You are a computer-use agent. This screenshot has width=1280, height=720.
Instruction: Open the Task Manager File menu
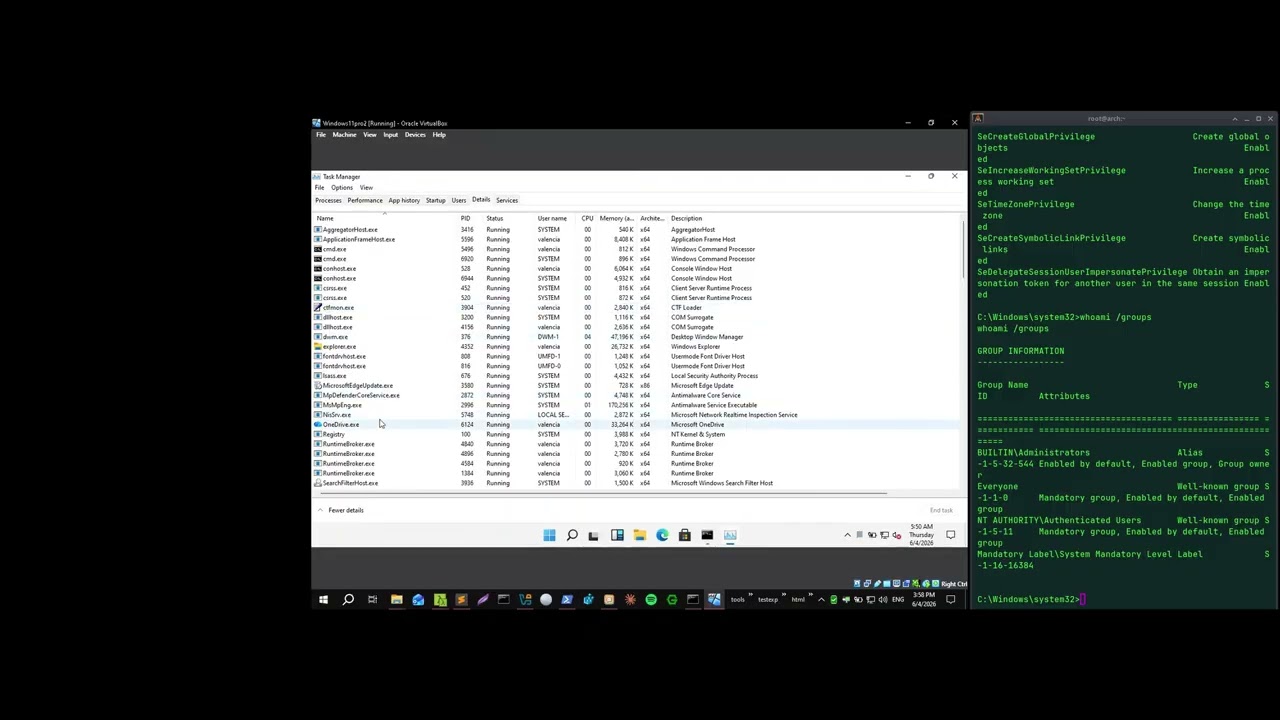320,188
